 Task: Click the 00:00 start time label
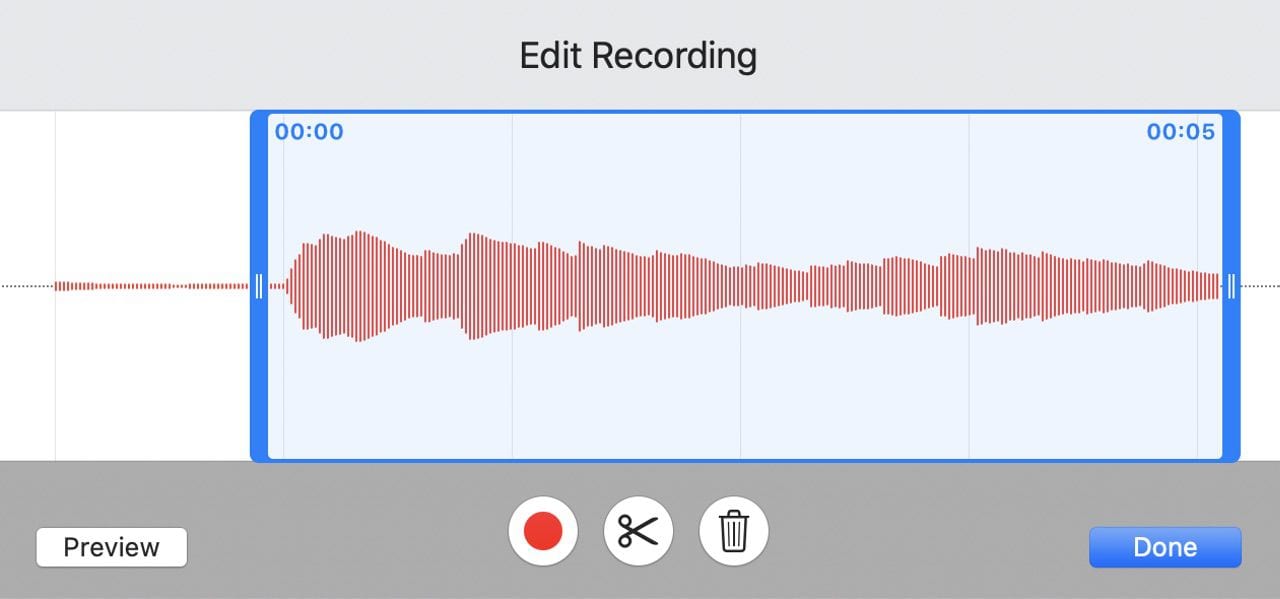tap(309, 132)
